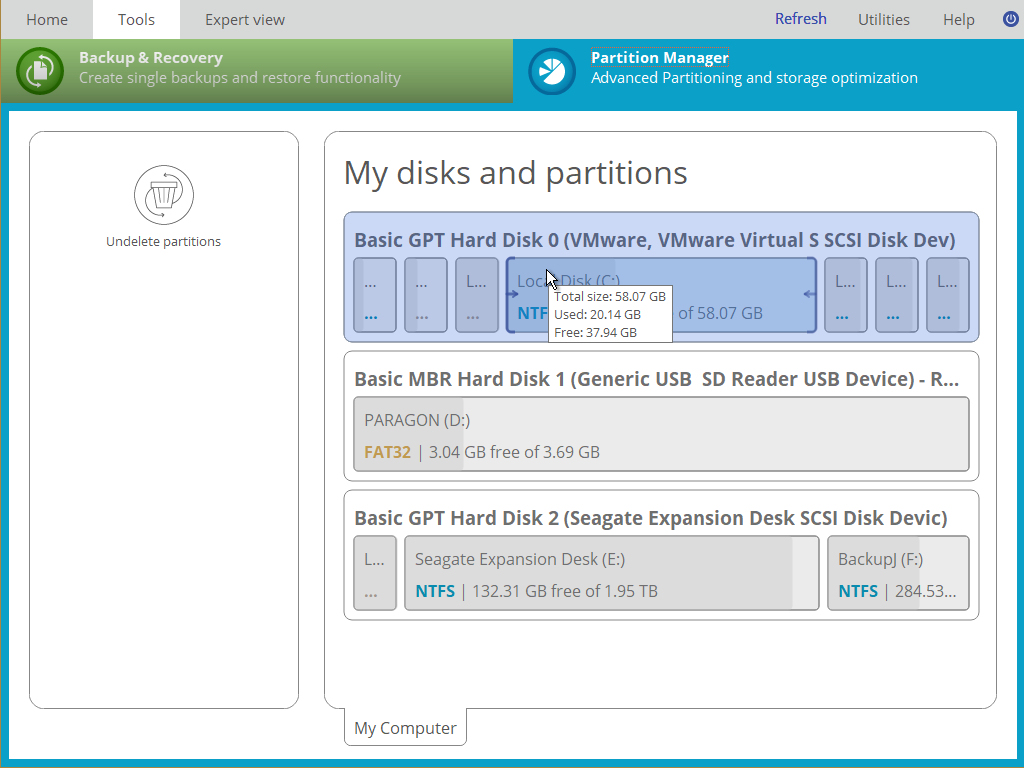
Task: Select the Partition Manager heading
Action: [x=660, y=57]
